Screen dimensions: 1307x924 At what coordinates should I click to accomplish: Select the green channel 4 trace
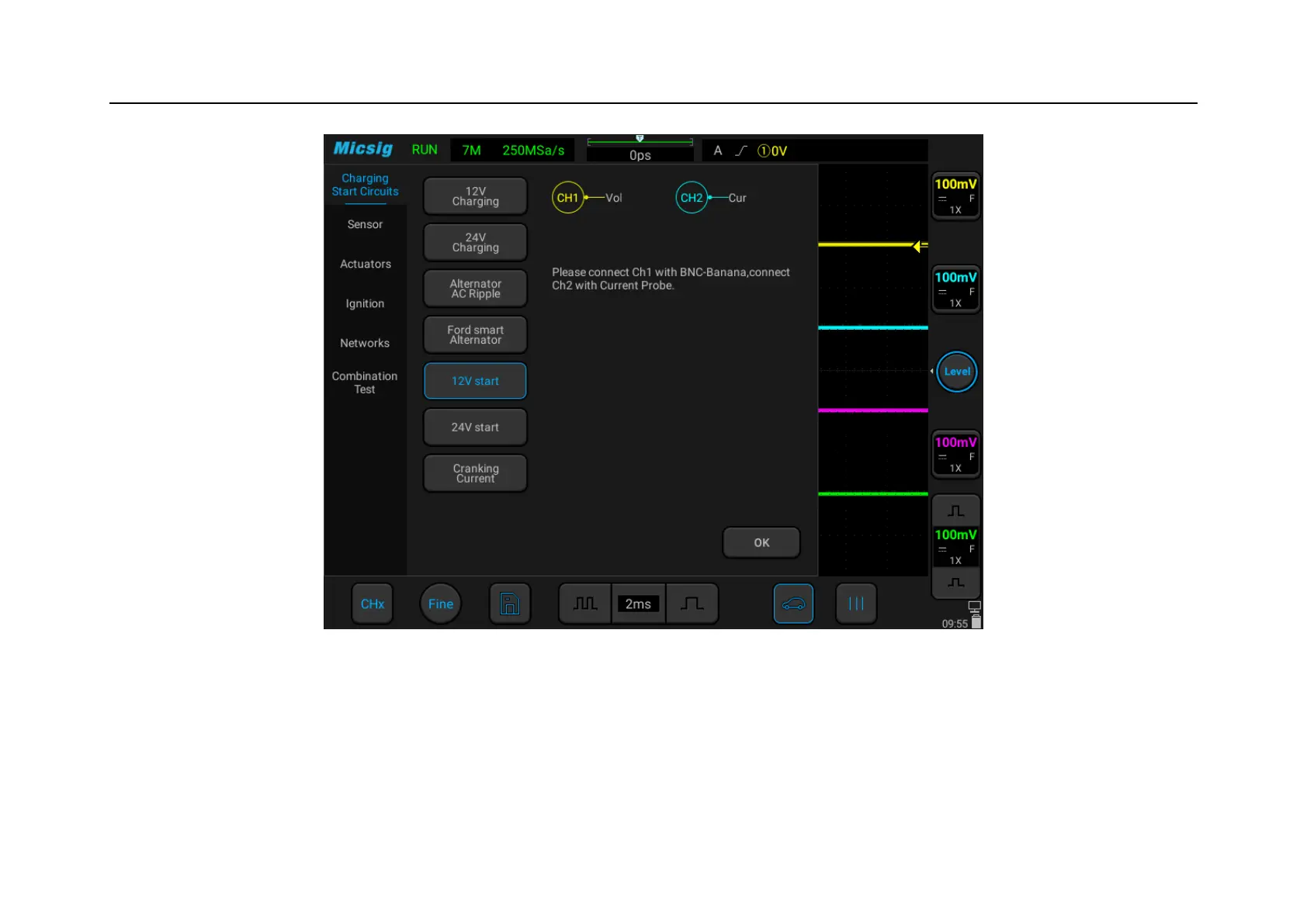click(873, 493)
